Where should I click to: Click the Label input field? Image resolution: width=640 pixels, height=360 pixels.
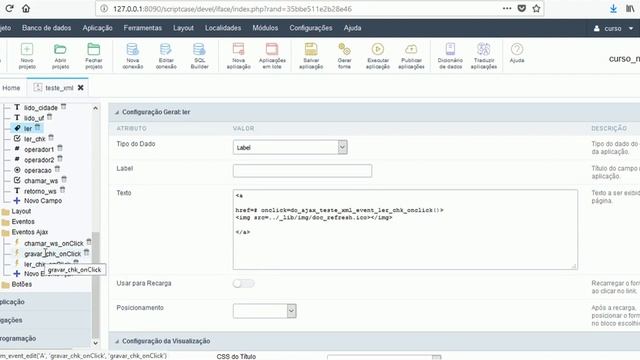[302, 171]
